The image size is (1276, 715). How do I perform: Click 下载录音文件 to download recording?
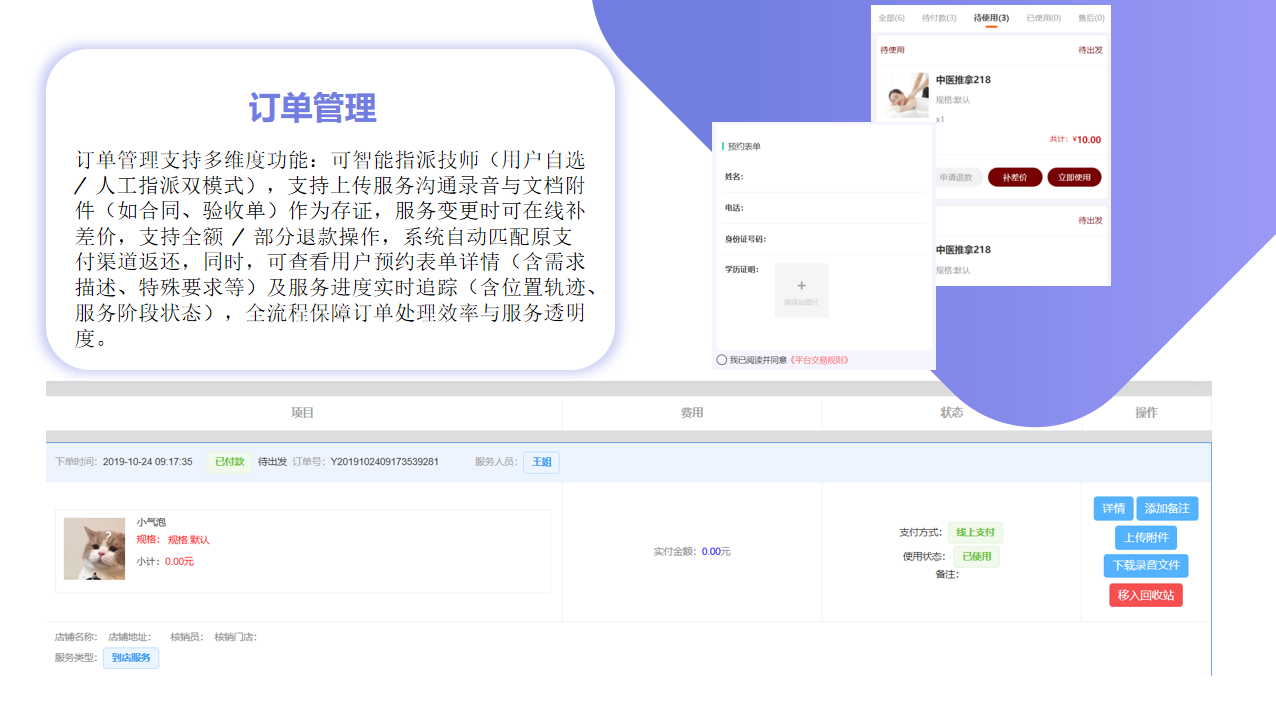click(1146, 566)
